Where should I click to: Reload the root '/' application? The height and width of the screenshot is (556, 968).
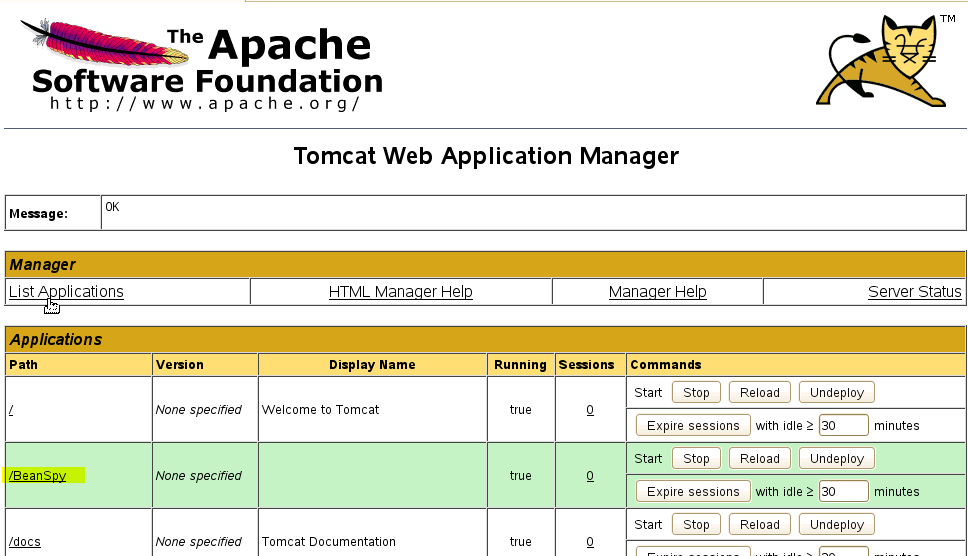759,392
